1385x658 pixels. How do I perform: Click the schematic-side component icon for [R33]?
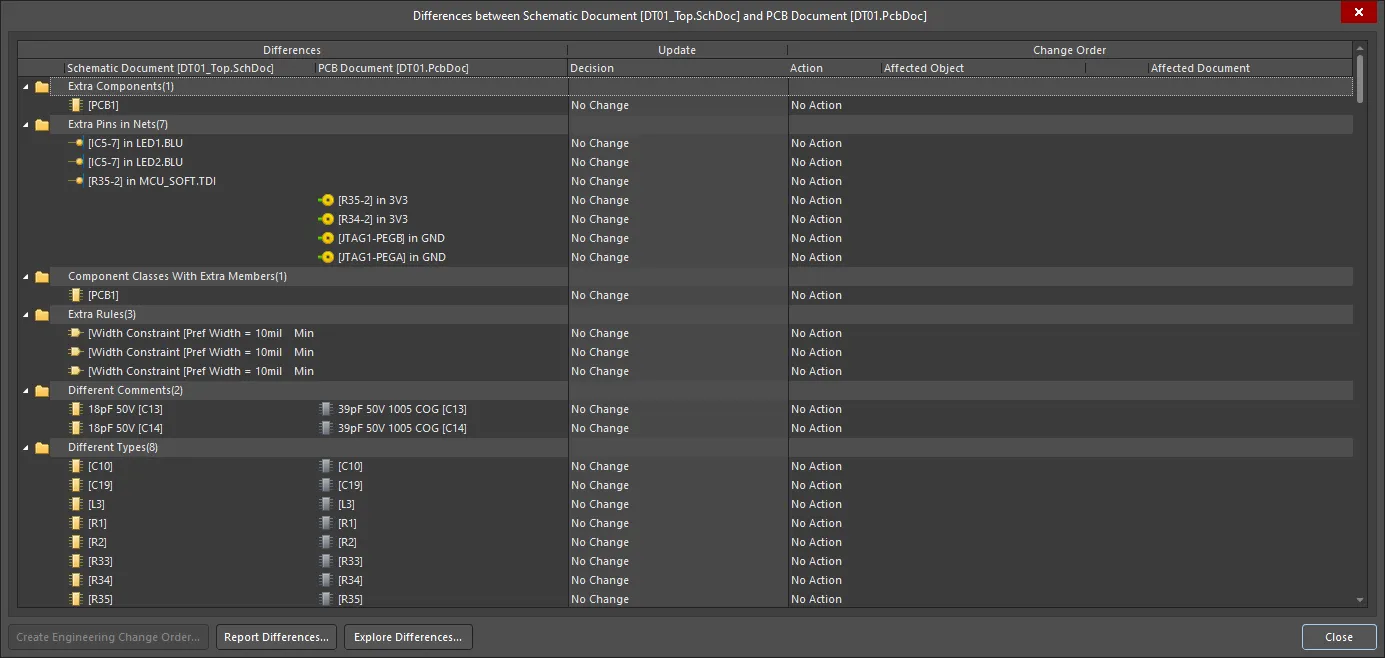tap(75, 561)
